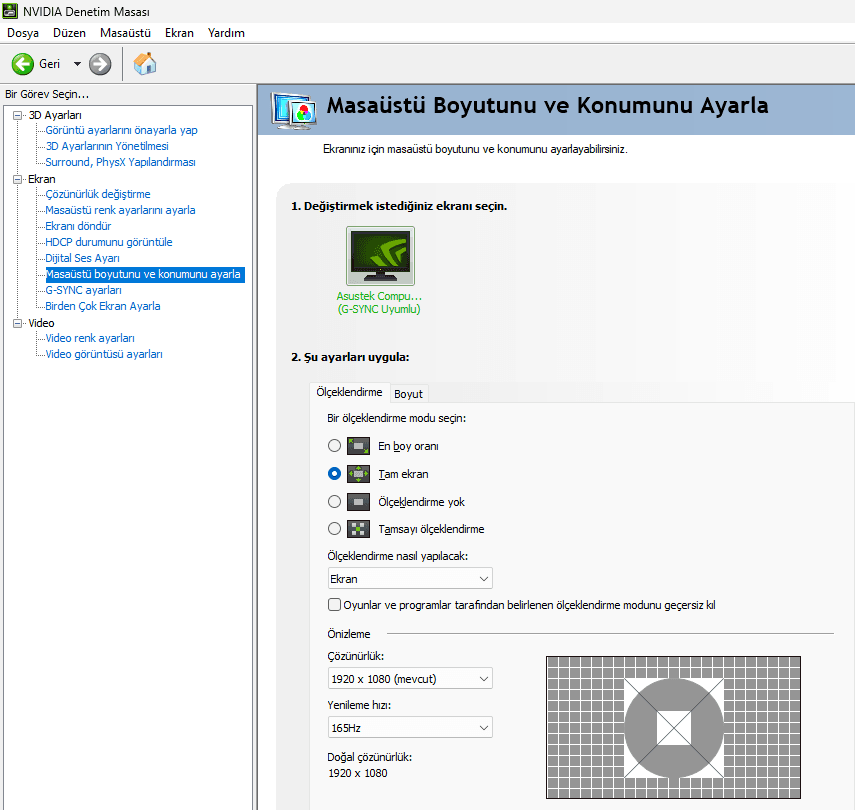Click the Home house icon in toolbar
This screenshot has width=855, height=810.
(145, 64)
